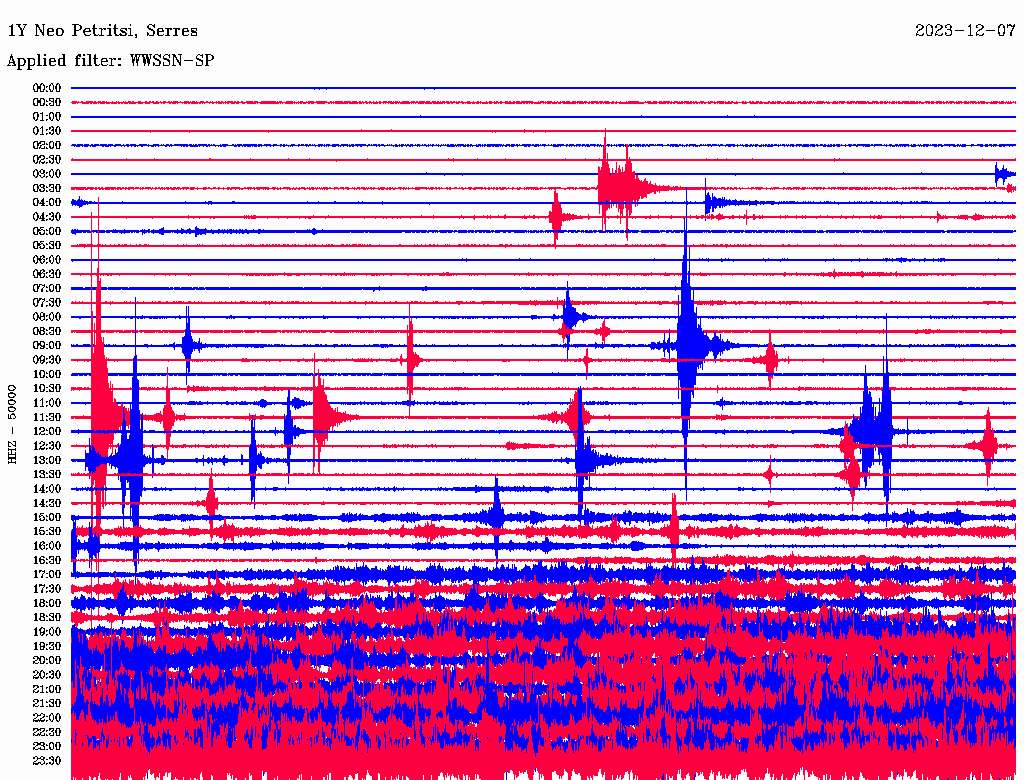This screenshot has height=780, width=1024.
Task: Select the 03:30 time label
Action: pos(47,188)
